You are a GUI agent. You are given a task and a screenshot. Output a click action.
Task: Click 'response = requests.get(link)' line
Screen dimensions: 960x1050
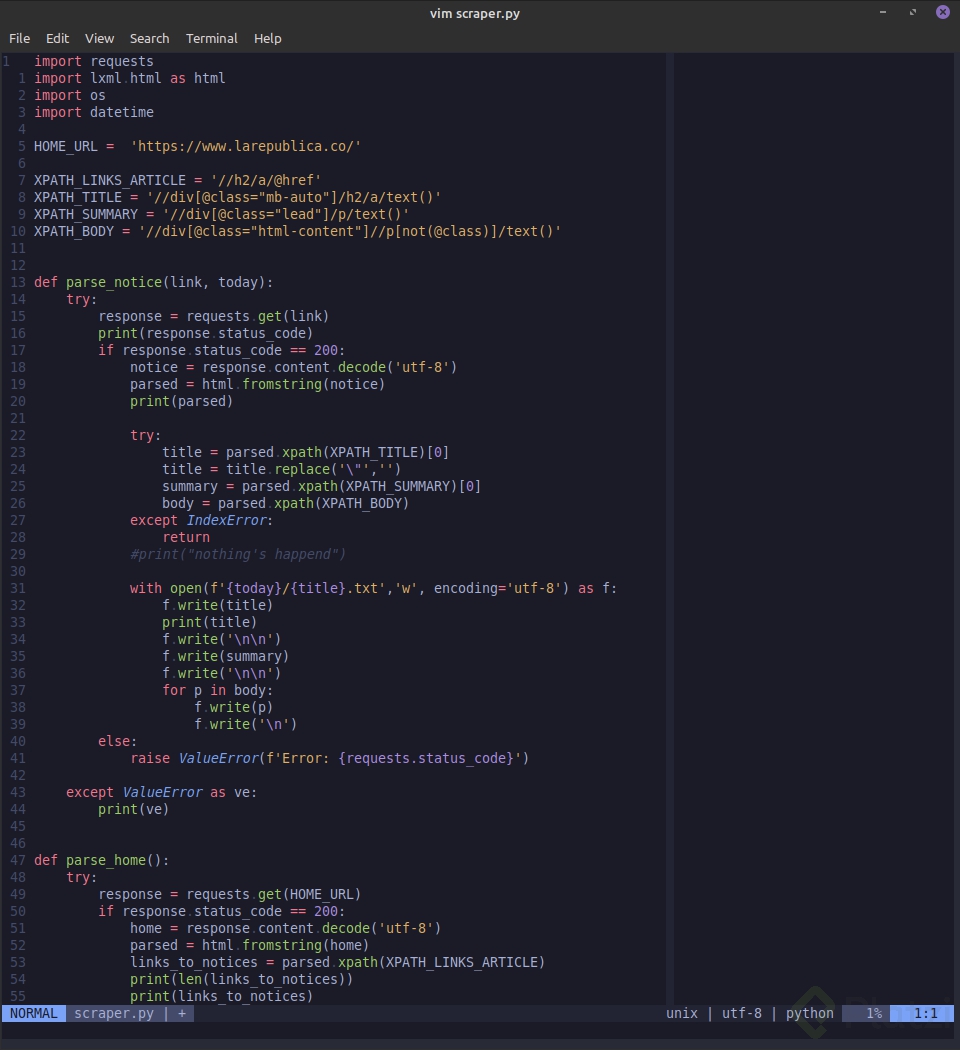[x=214, y=317]
